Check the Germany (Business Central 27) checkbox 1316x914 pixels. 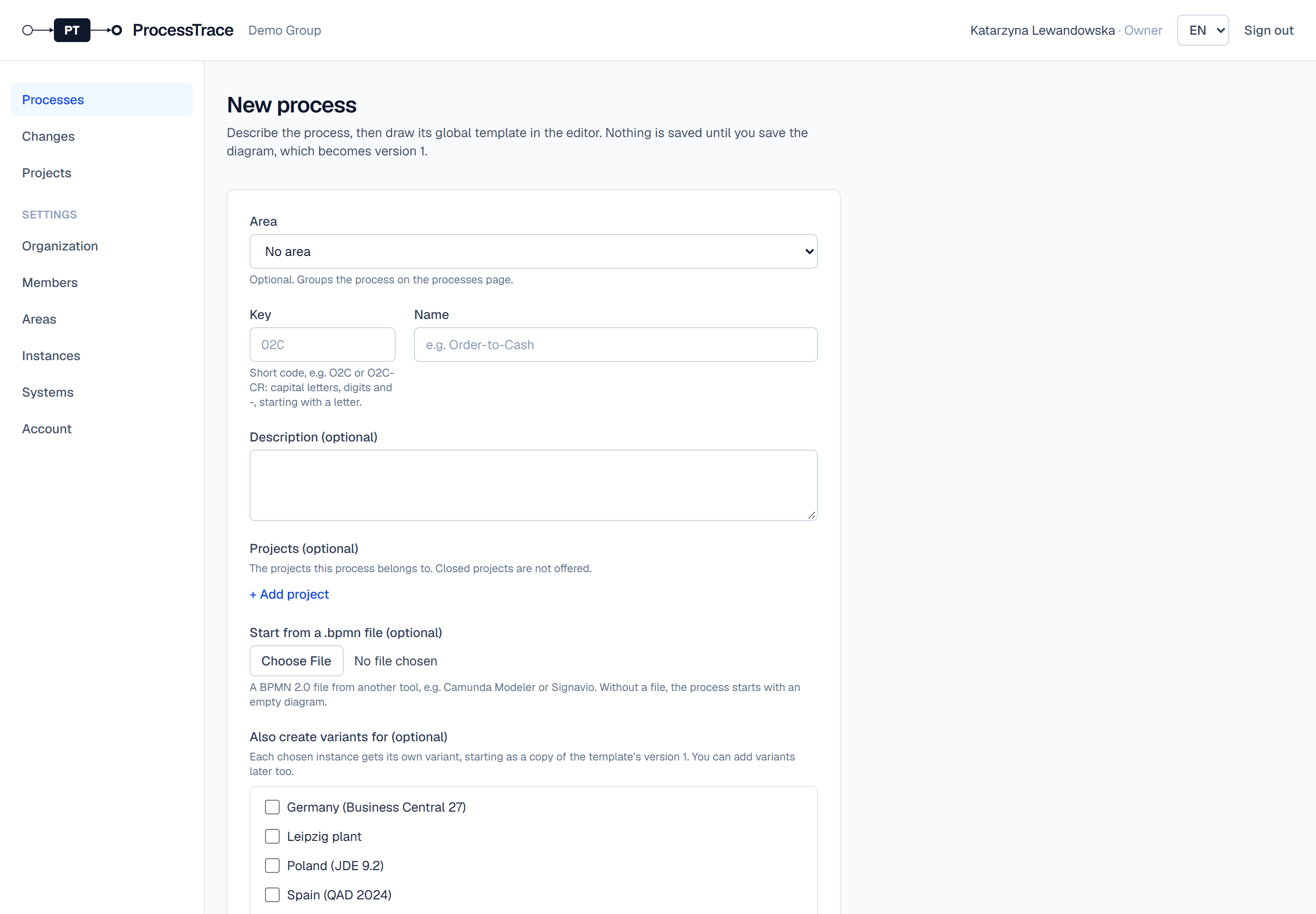pyautogui.click(x=272, y=808)
